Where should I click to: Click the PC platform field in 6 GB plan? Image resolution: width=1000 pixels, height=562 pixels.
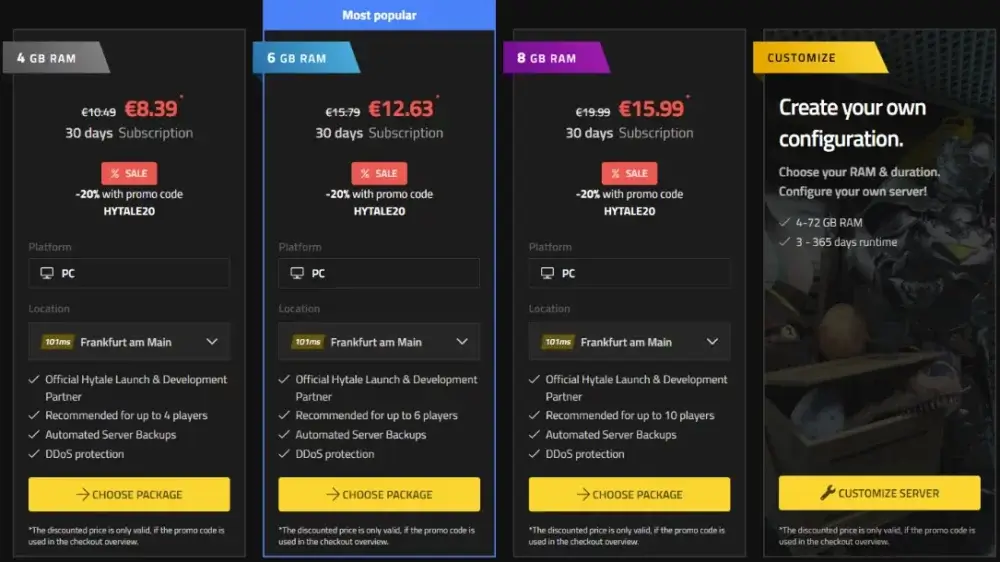[x=379, y=273]
